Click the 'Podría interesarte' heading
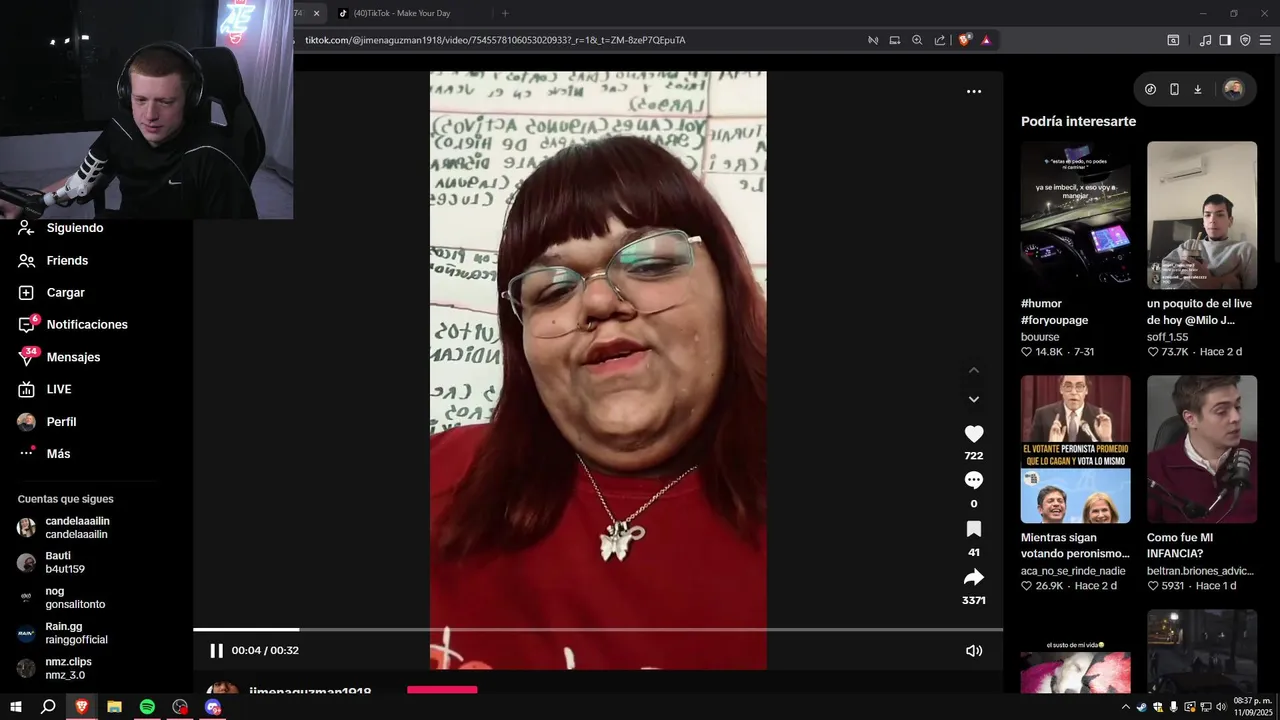Screen dimensions: 1280x720 [x=1078, y=121]
